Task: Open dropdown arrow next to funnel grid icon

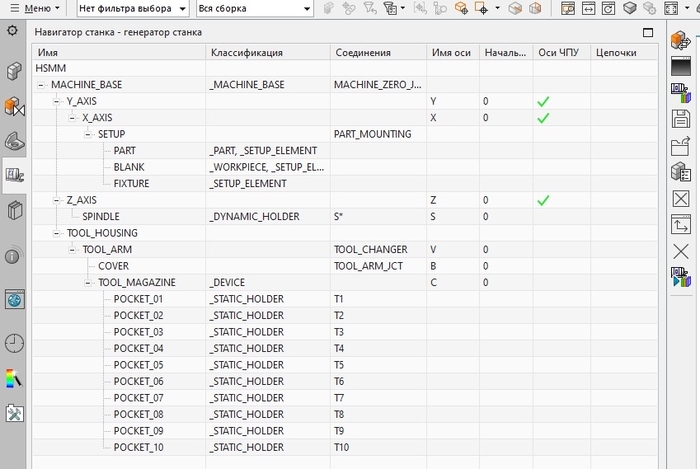Action: pyautogui.click(x=403, y=8)
